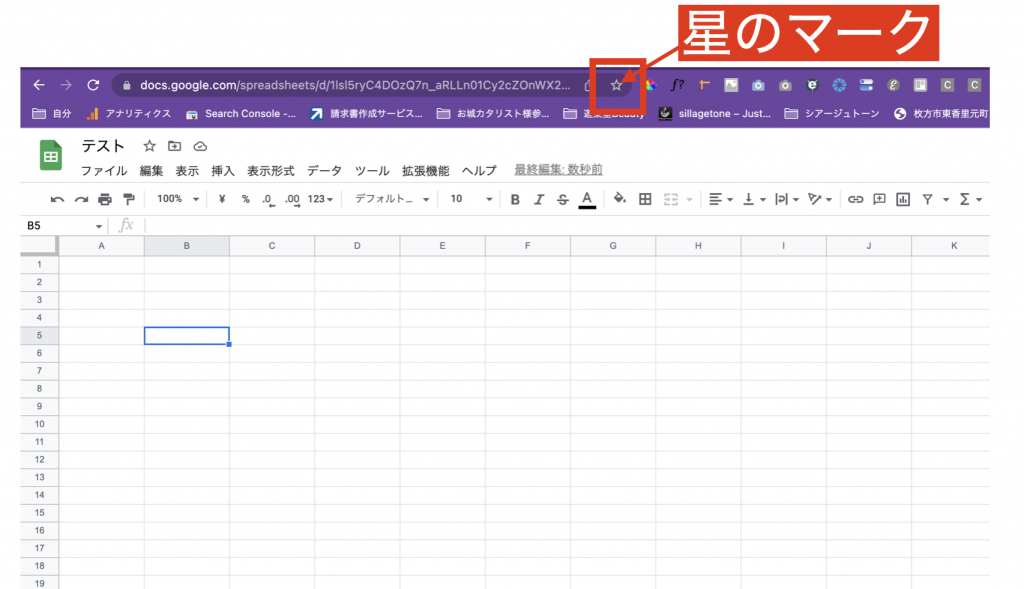The height and width of the screenshot is (589, 1024).
Task: Click the camera extension icon
Action: pos(758,85)
